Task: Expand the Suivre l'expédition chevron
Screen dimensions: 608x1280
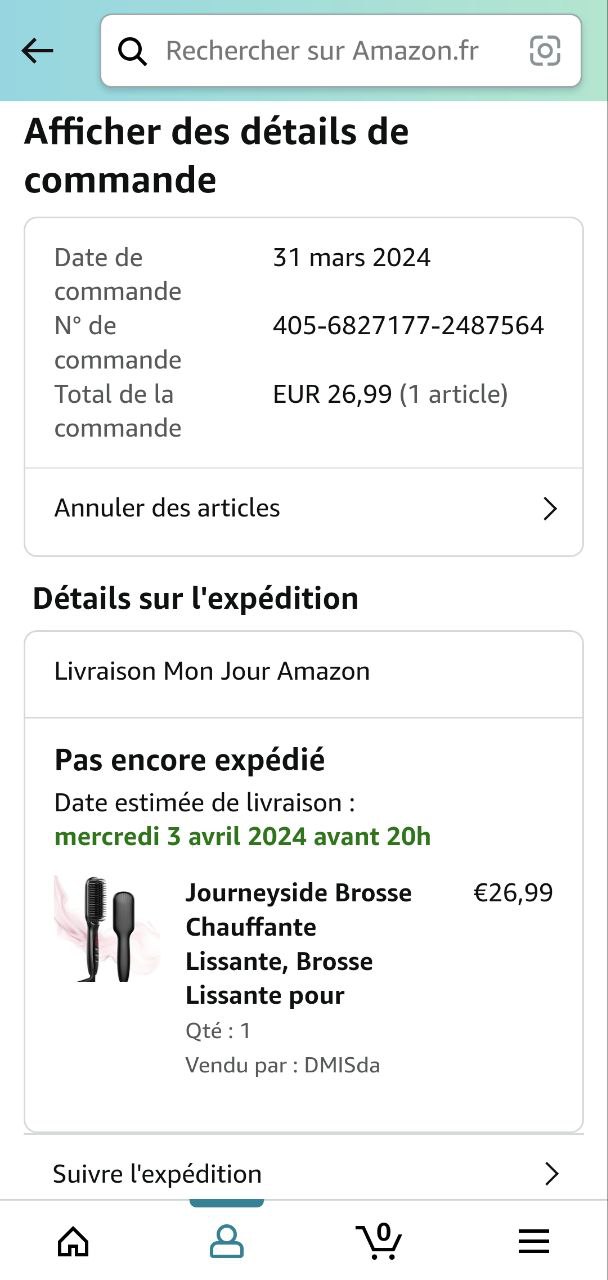Action: pyautogui.click(x=551, y=1174)
